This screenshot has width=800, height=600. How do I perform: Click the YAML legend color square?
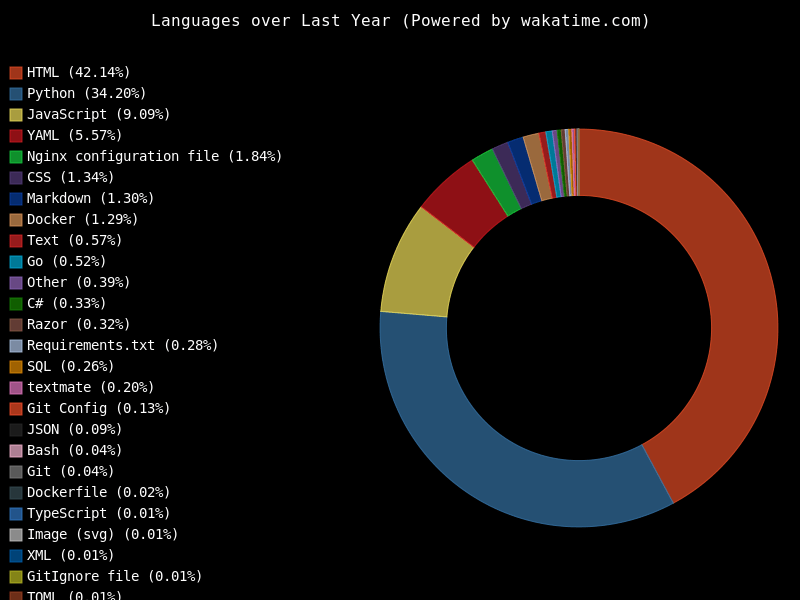pyautogui.click(x=16, y=136)
